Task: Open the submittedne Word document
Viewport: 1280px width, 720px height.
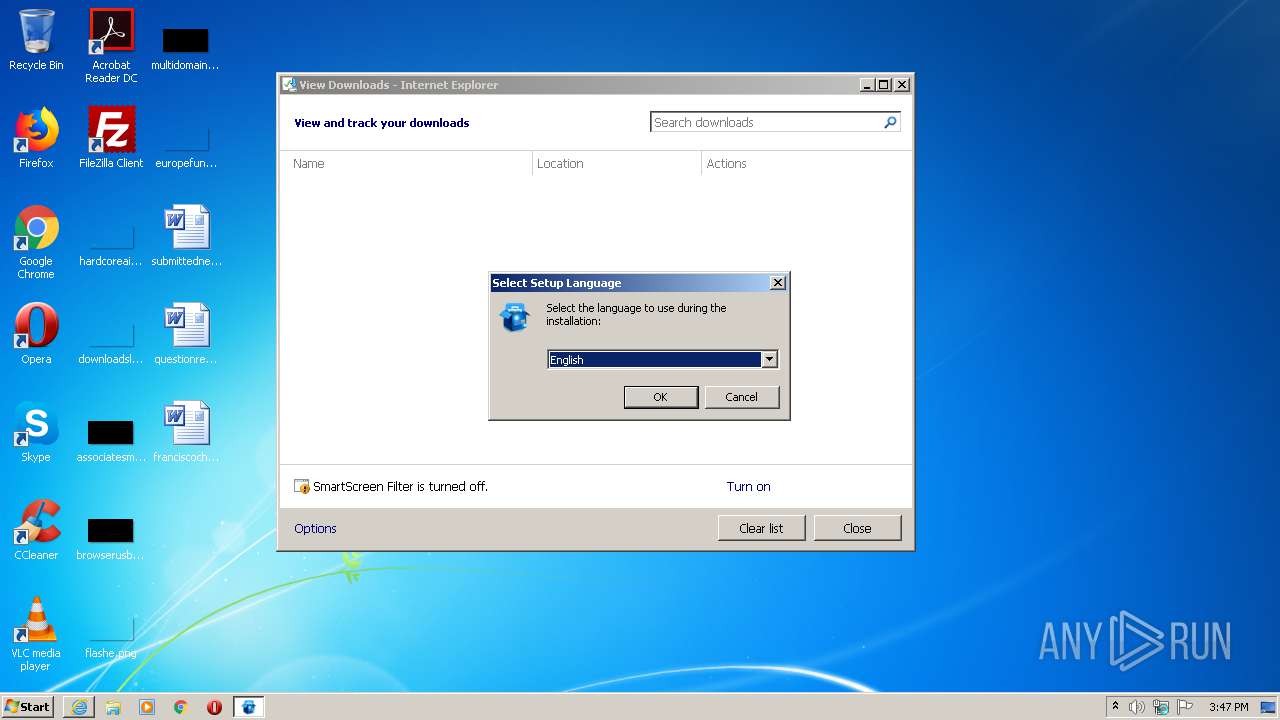Action: point(186,236)
